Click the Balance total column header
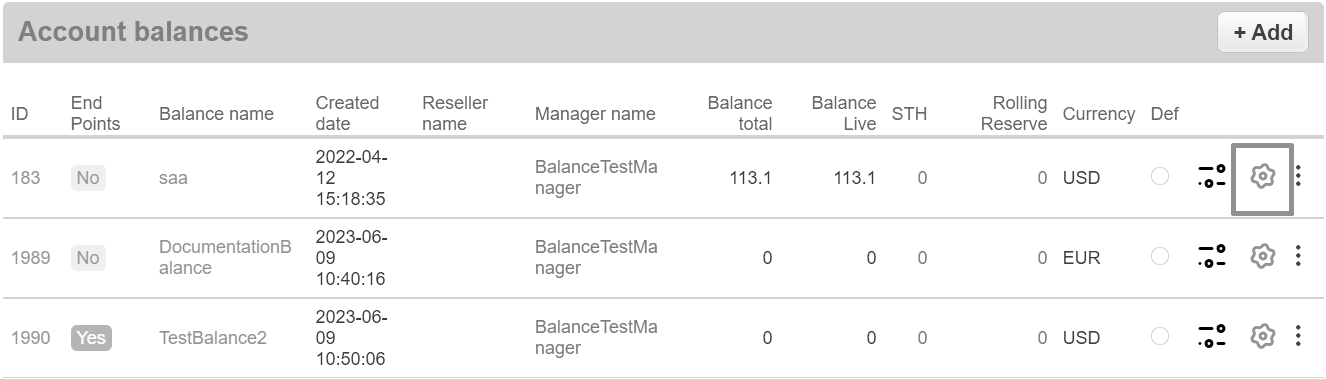The height and width of the screenshot is (379, 1326). pos(740,113)
